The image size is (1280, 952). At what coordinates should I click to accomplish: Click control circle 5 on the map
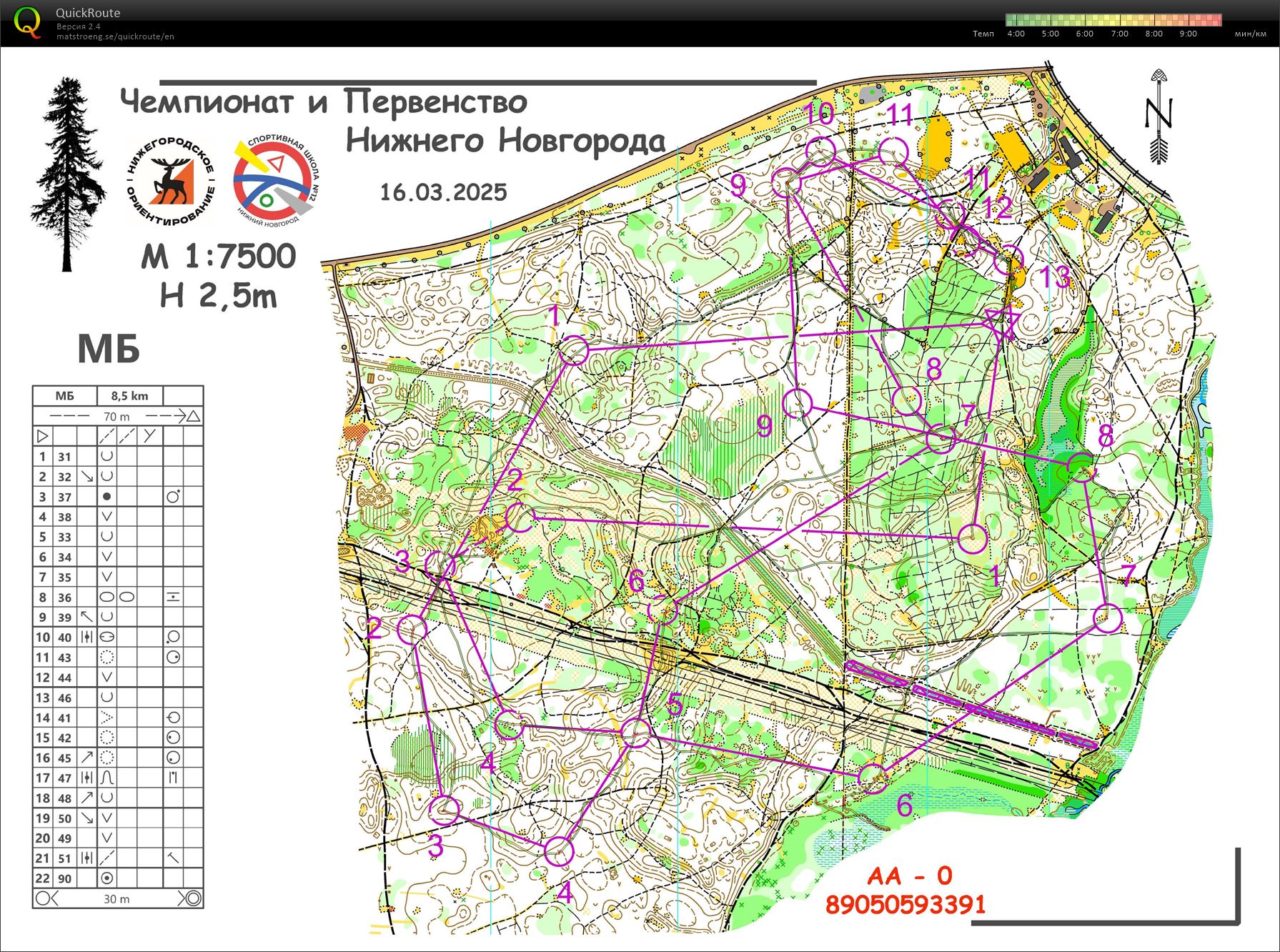point(635,733)
